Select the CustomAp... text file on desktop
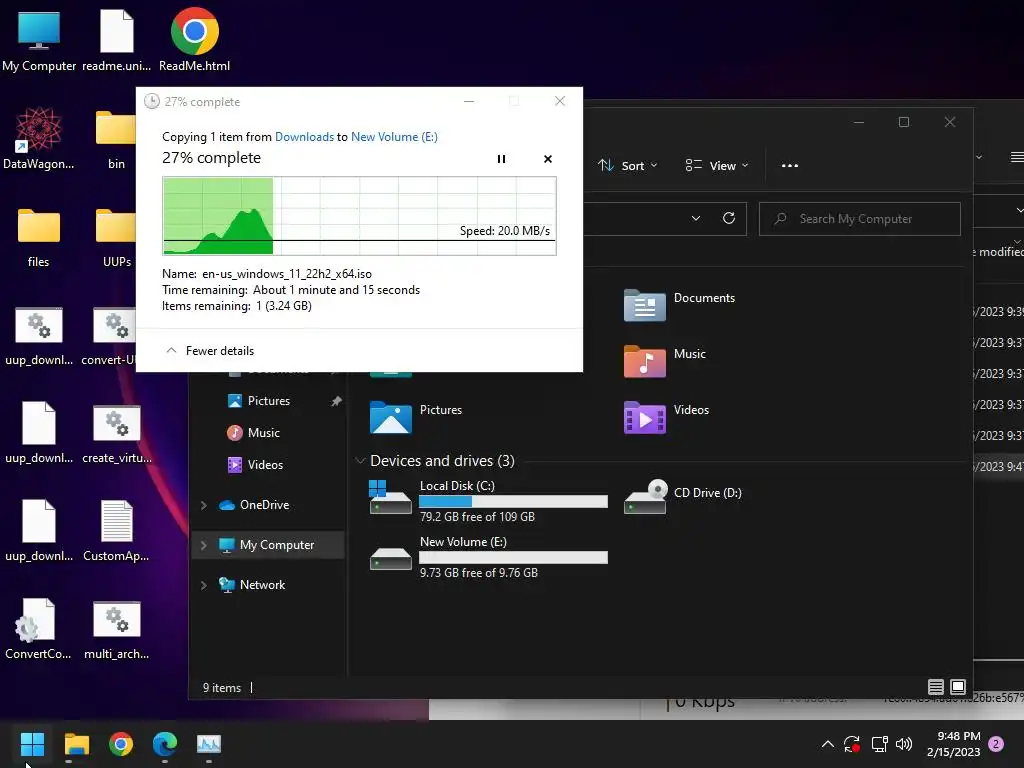Viewport: 1024px width, 768px height. [x=116, y=532]
